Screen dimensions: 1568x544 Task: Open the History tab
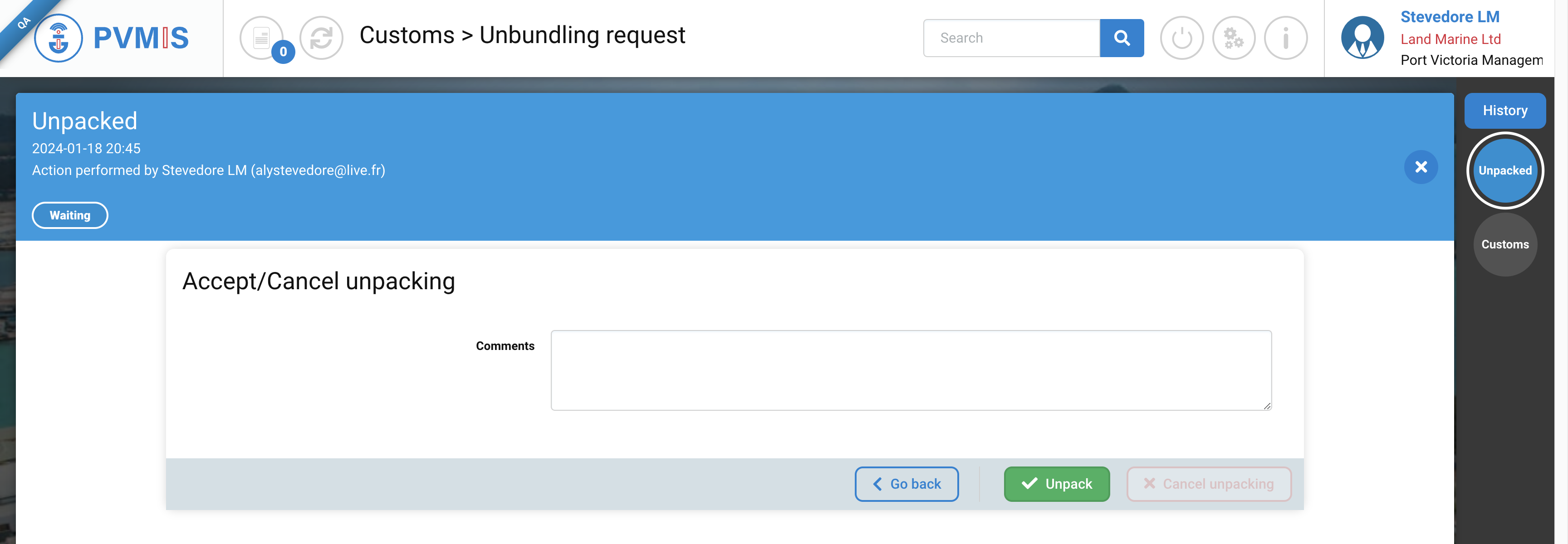click(x=1504, y=111)
